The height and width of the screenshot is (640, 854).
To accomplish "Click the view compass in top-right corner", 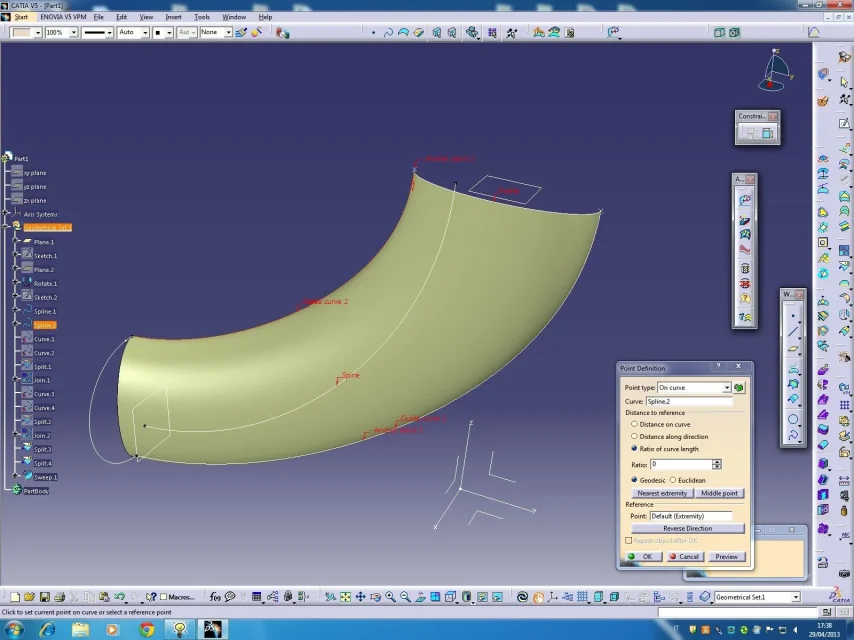I will pyautogui.click(x=774, y=70).
